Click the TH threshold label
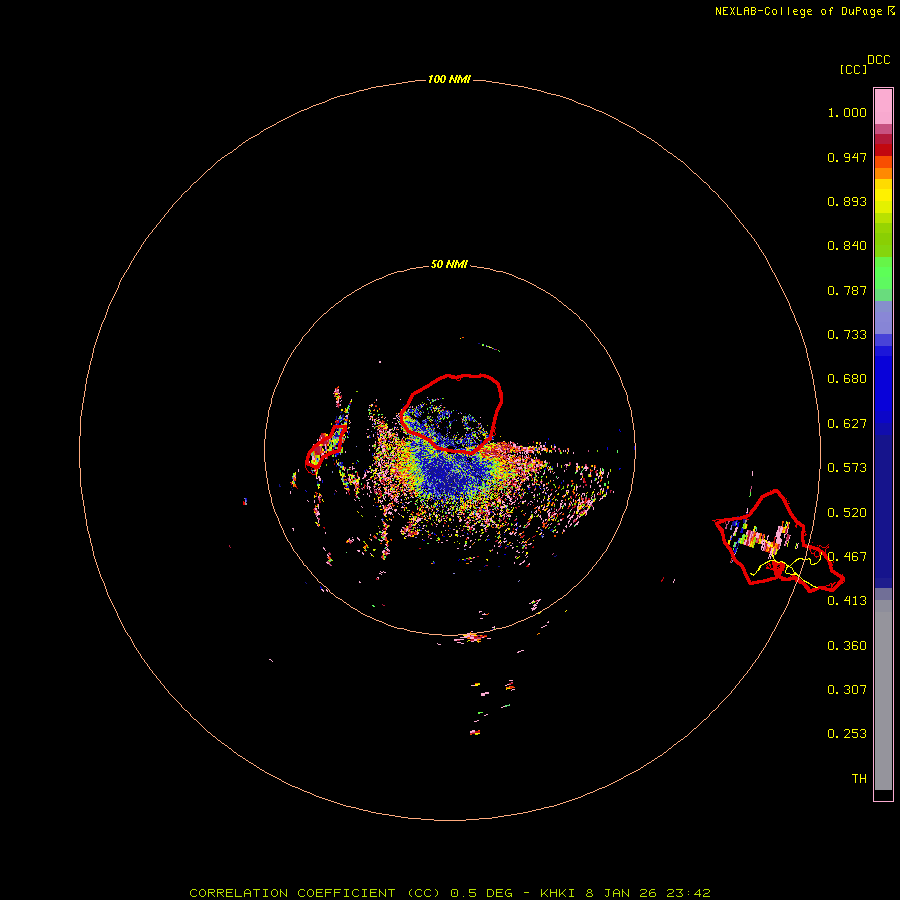Viewport: 900px width, 900px height. pyautogui.click(x=859, y=779)
